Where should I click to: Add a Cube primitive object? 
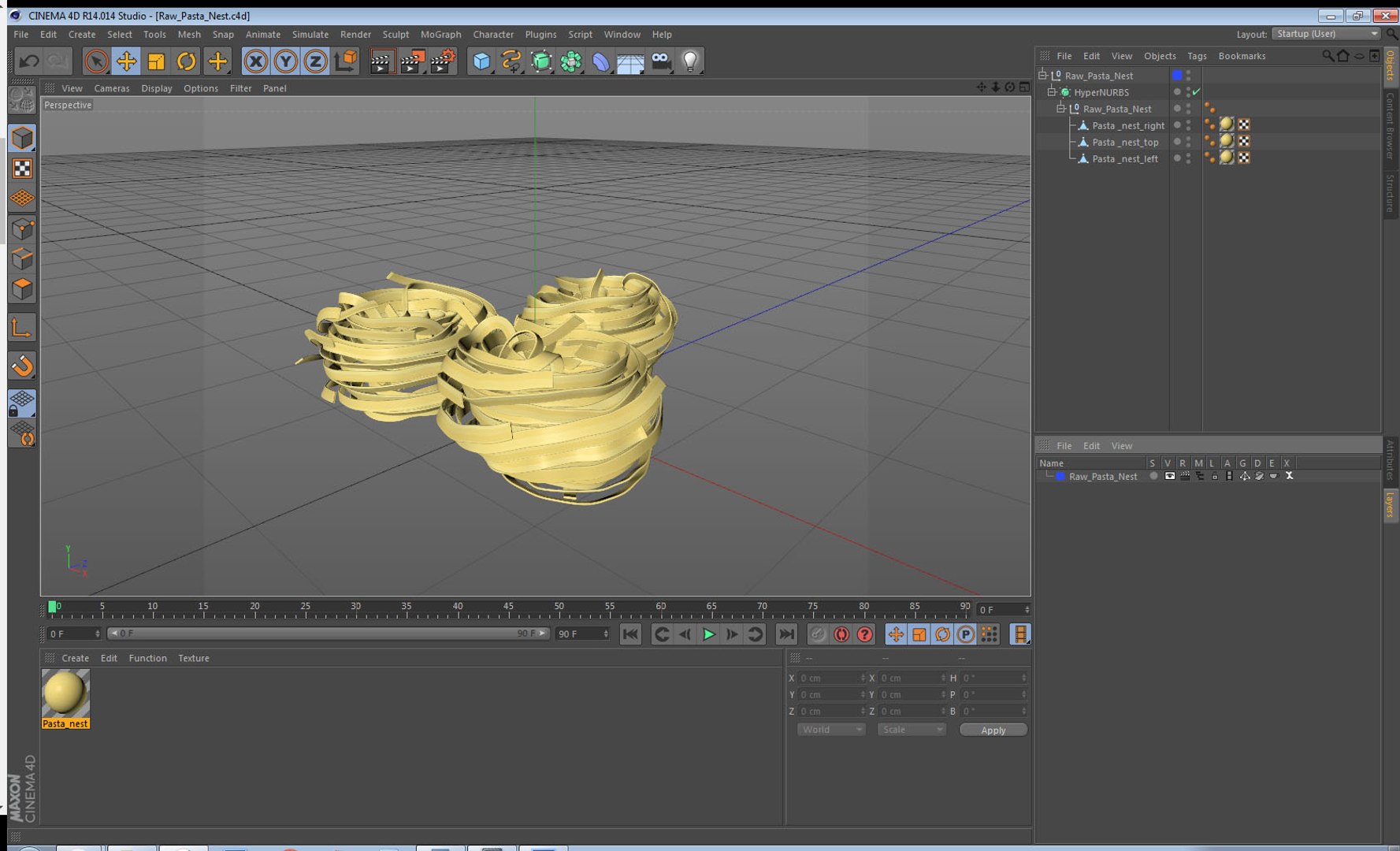point(481,61)
